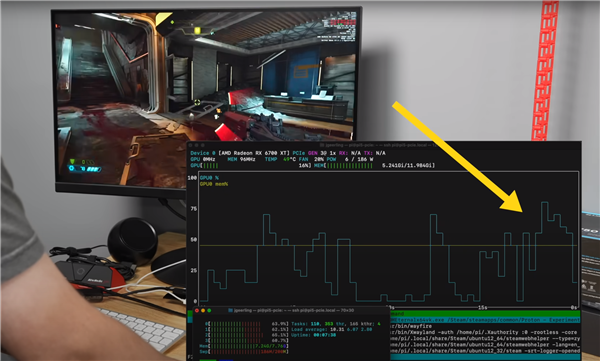Click the 'GPU0 mem%' graph legend entry
This screenshot has height=361, width=600.
pos(214,184)
